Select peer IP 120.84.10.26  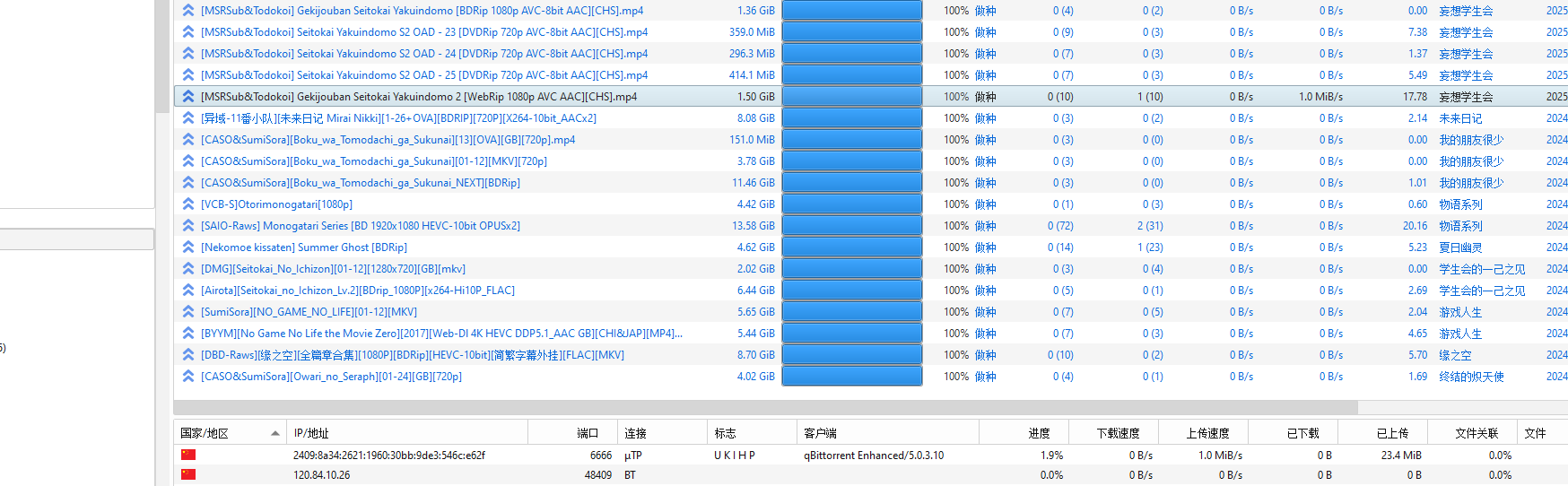(321, 475)
